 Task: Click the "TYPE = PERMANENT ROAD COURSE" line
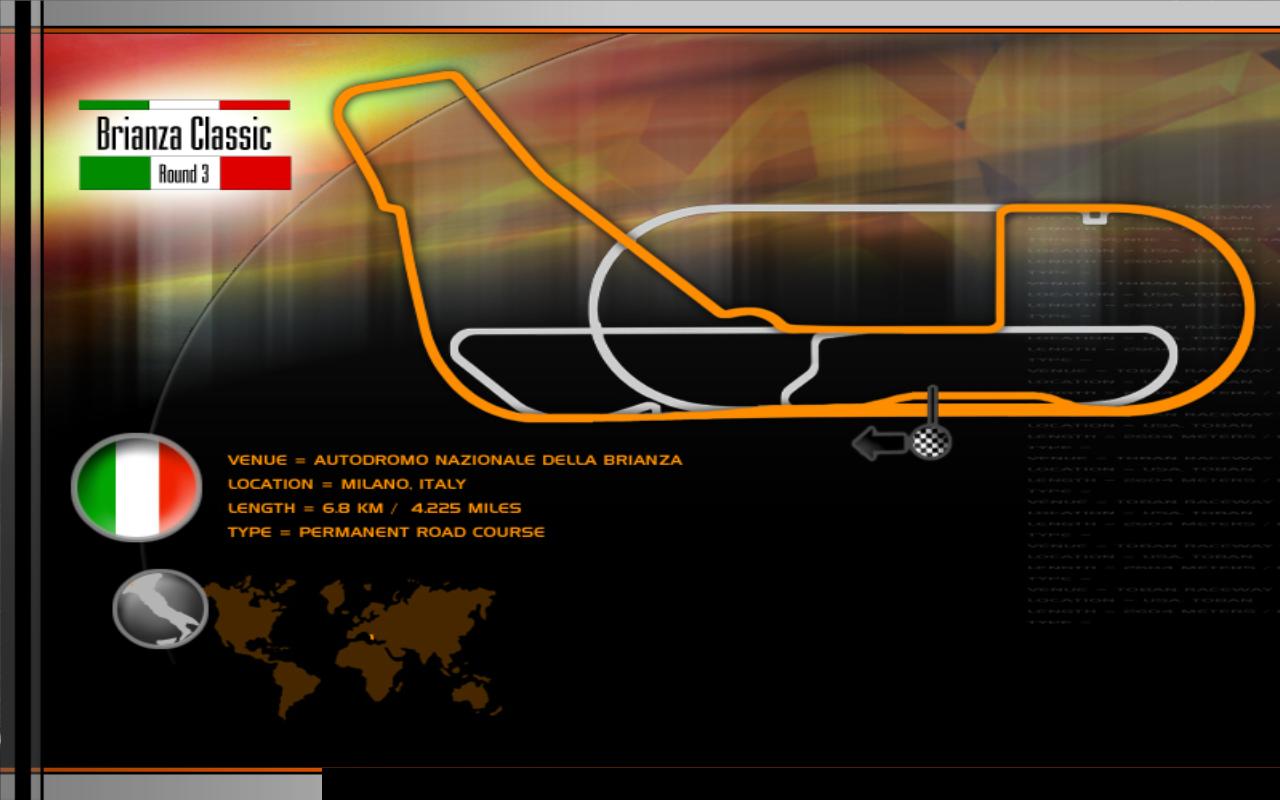click(386, 532)
